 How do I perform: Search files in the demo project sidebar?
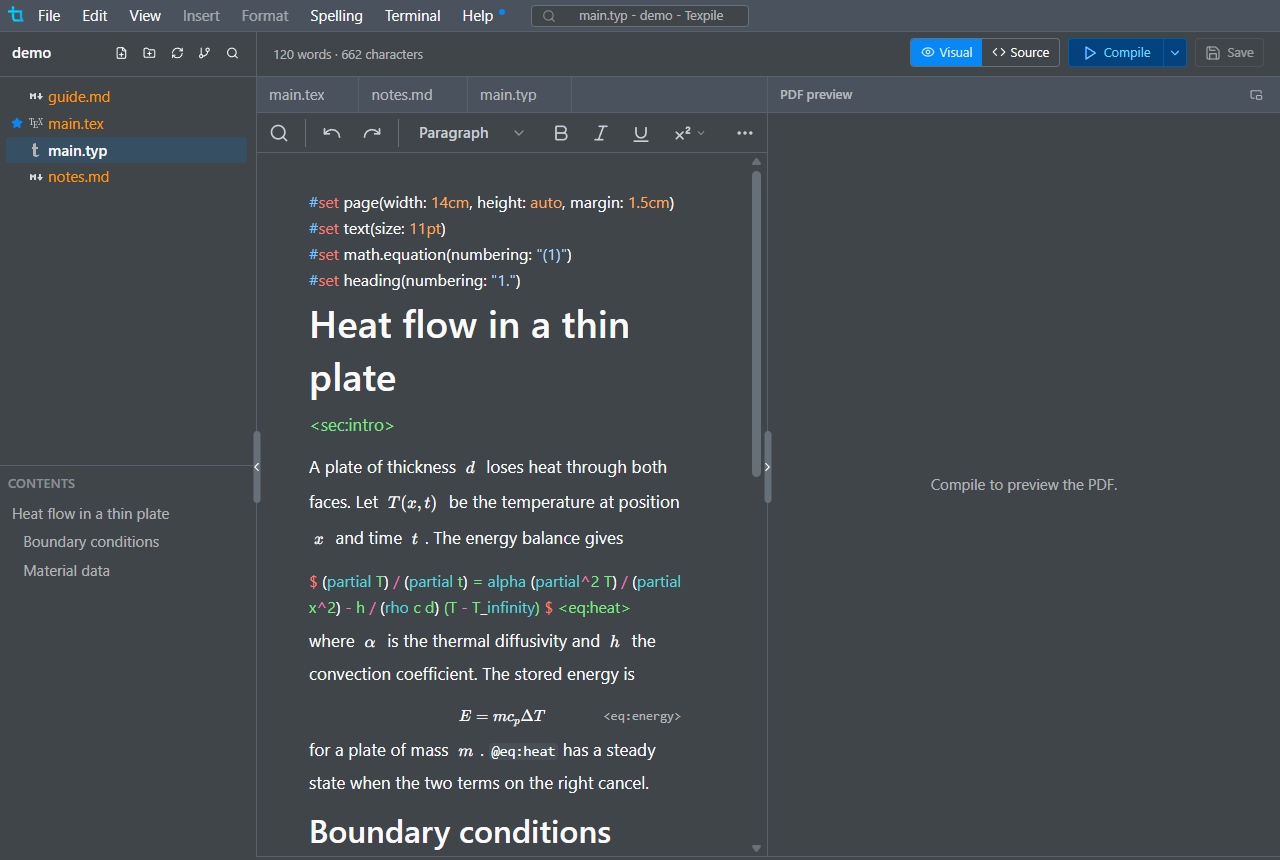(x=233, y=53)
